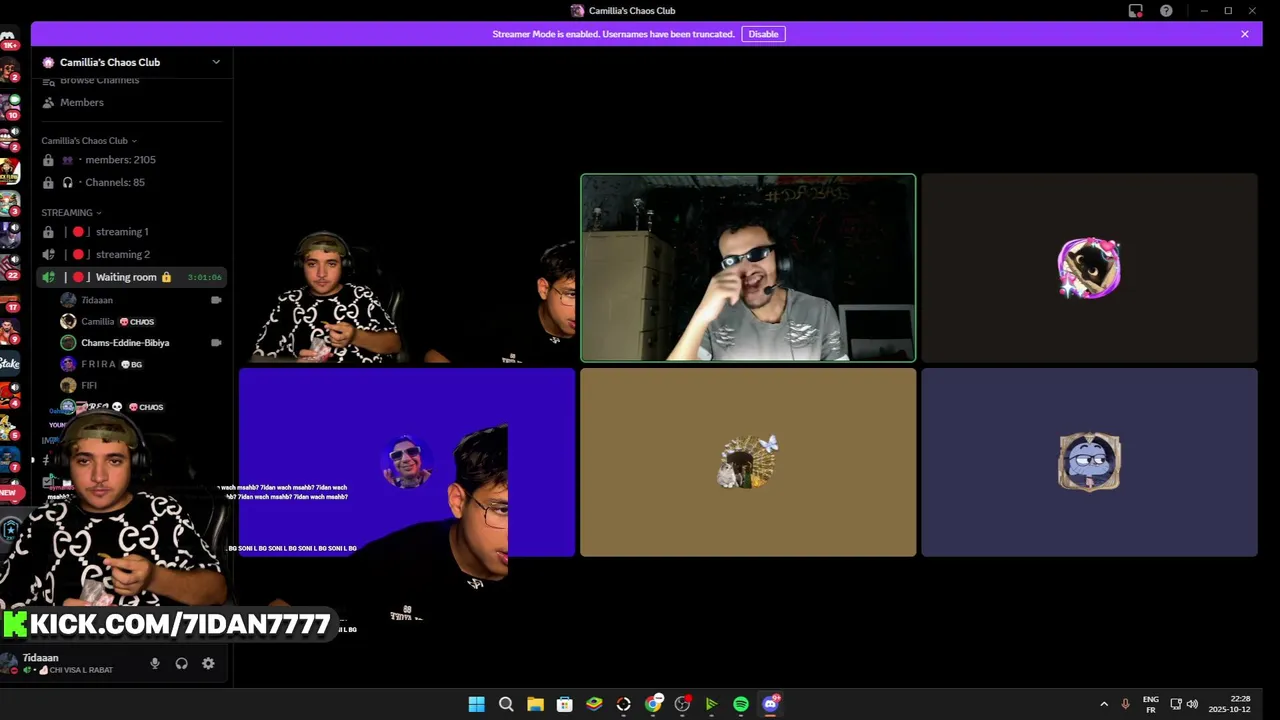Image resolution: width=1280 pixels, height=720 pixels.
Task: Open network icon in system tray
Action: point(1176,704)
